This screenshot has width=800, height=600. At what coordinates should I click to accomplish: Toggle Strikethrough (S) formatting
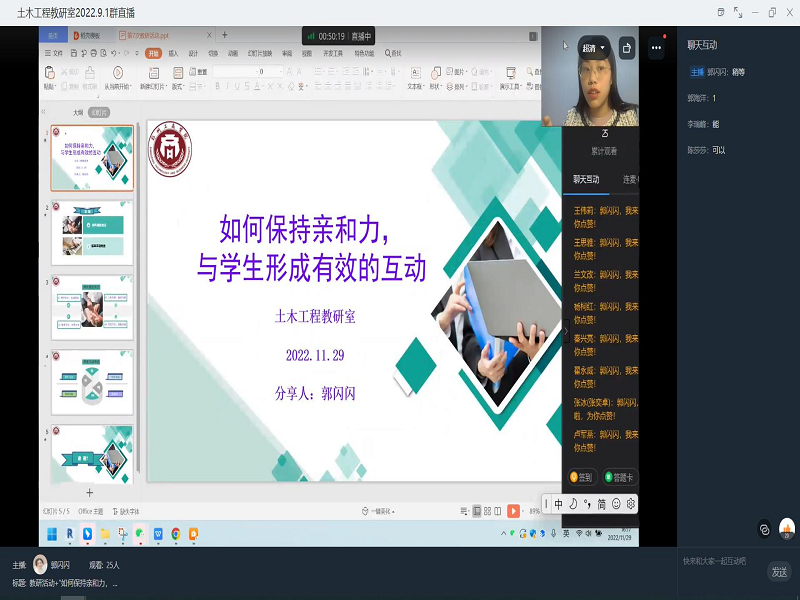pyautogui.click(x=247, y=86)
